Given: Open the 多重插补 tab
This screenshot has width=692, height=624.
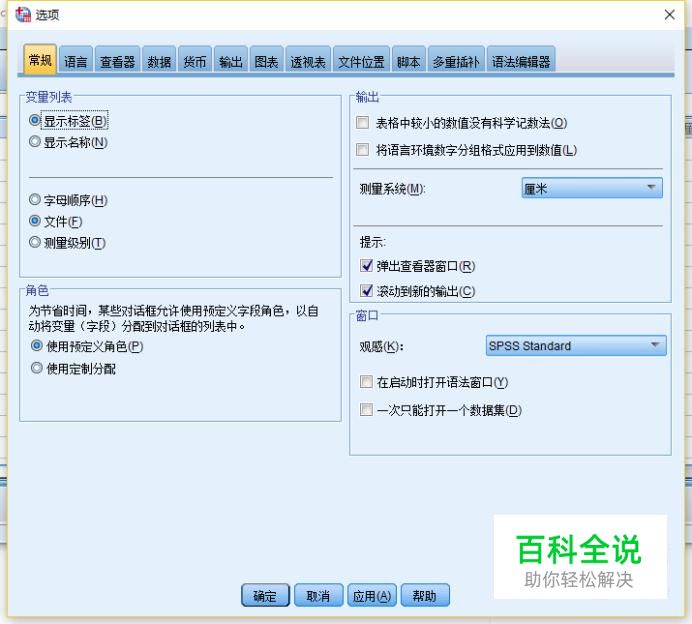Looking at the screenshot, I should click(456, 61).
